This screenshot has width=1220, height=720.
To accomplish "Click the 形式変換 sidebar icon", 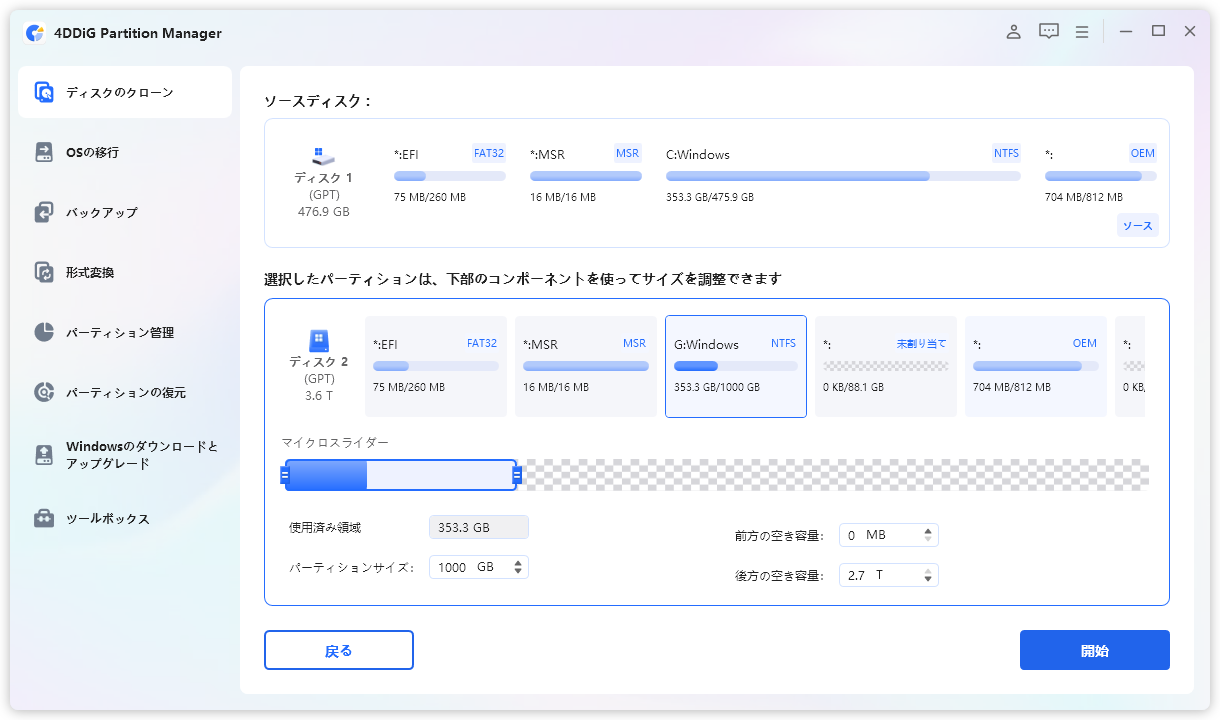I will 44,272.
